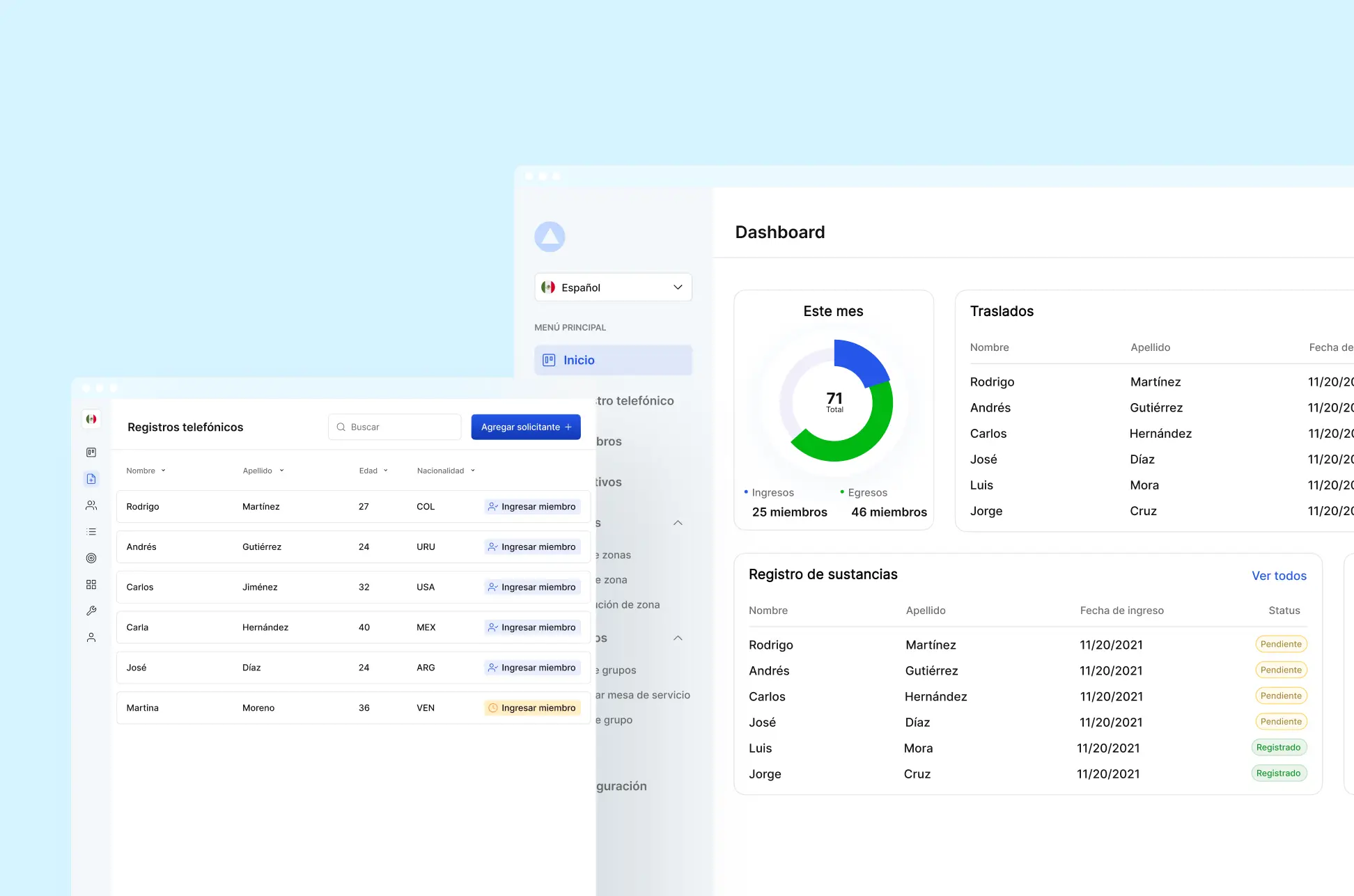
Task: Open the list view icon in sidebar
Action: click(x=91, y=531)
